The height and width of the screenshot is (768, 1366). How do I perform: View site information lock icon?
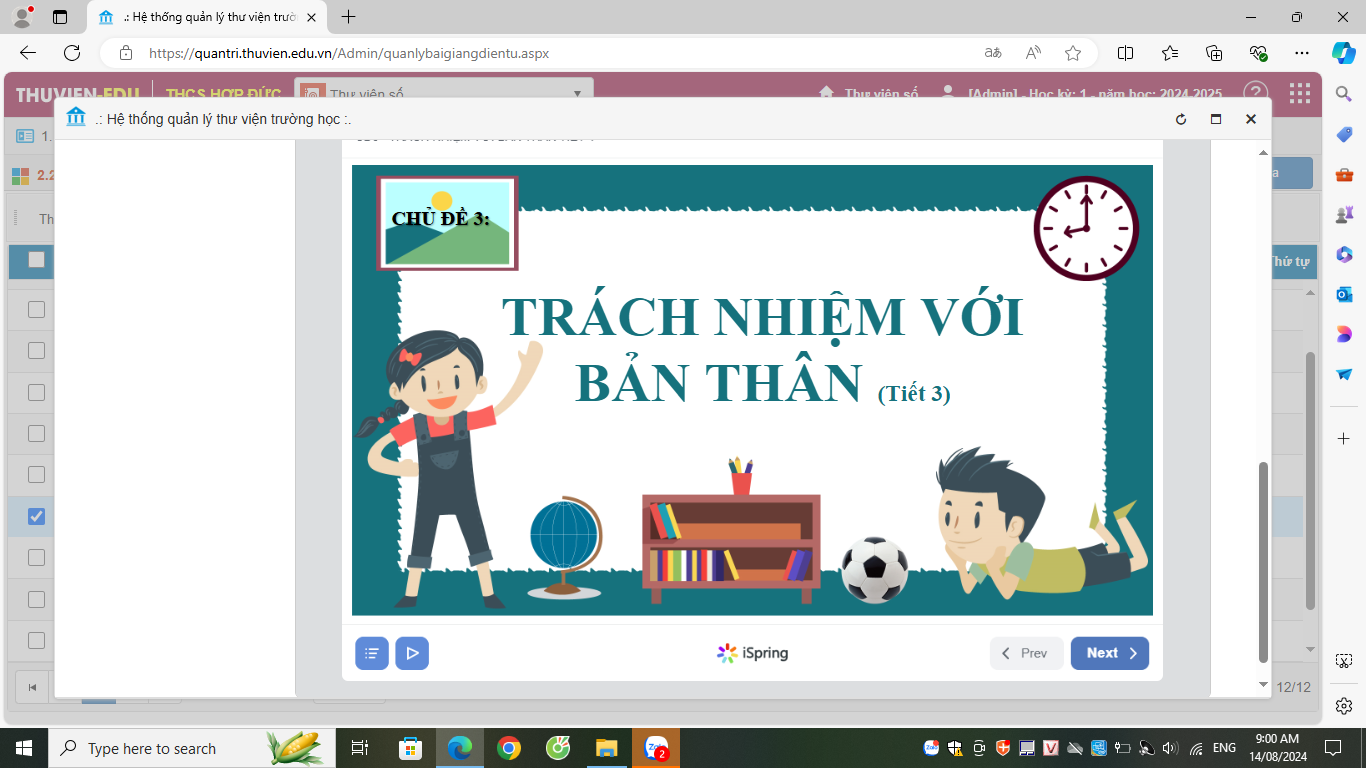tap(126, 53)
